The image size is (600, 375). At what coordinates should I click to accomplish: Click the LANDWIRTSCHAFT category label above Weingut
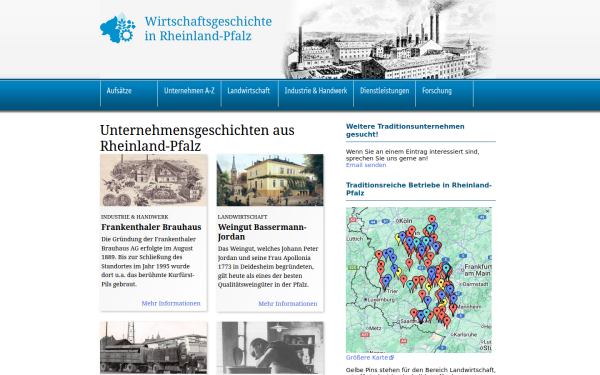(x=243, y=217)
